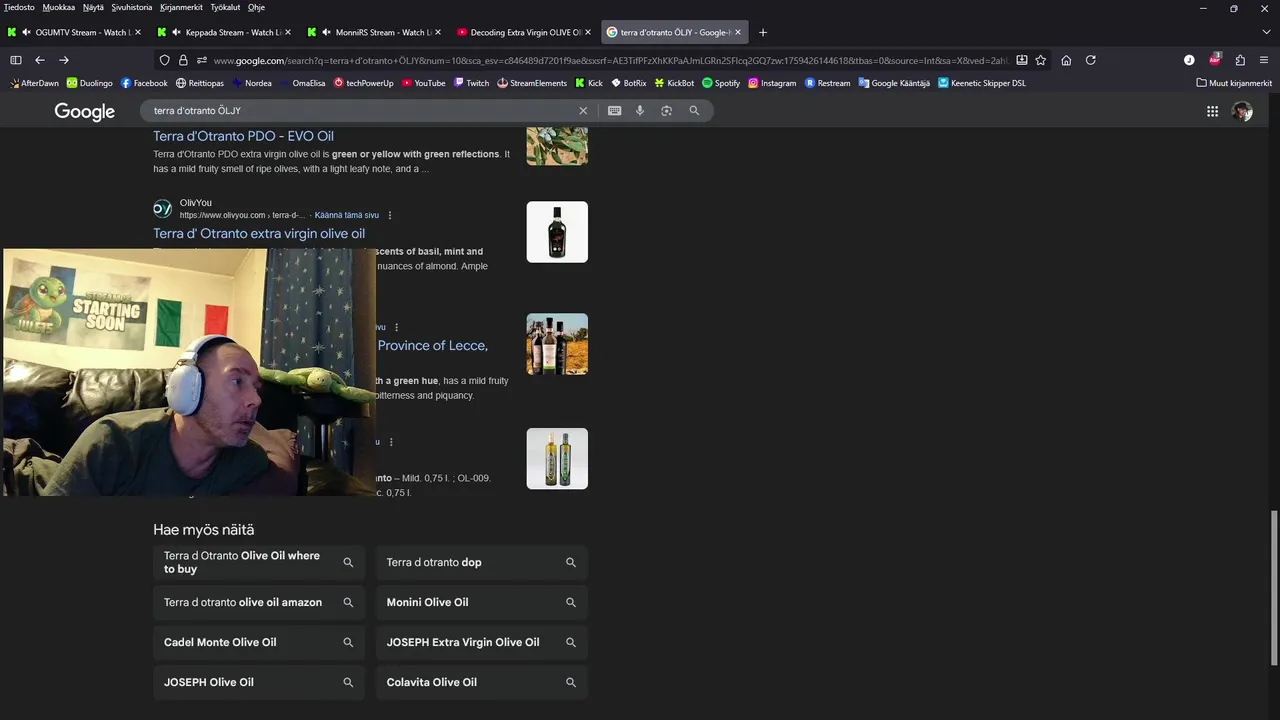The height and width of the screenshot is (720, 1280).
Task: Open OlivYou result's three-dot options
Action: point(390,215)
